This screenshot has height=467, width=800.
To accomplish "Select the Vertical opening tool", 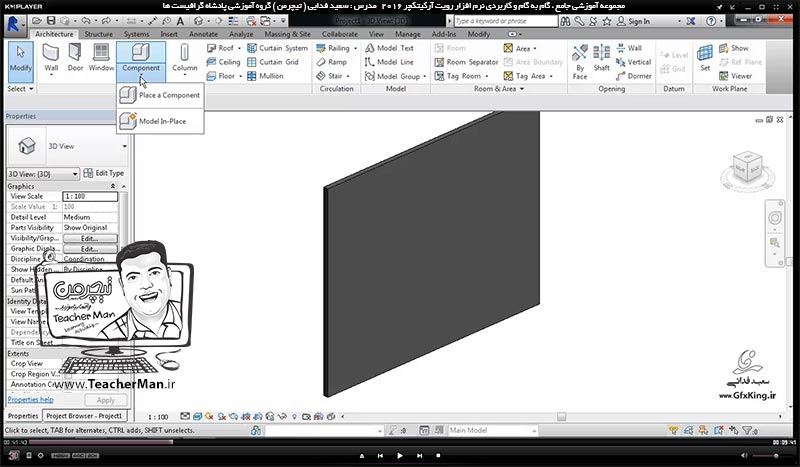I will [634, 62].
